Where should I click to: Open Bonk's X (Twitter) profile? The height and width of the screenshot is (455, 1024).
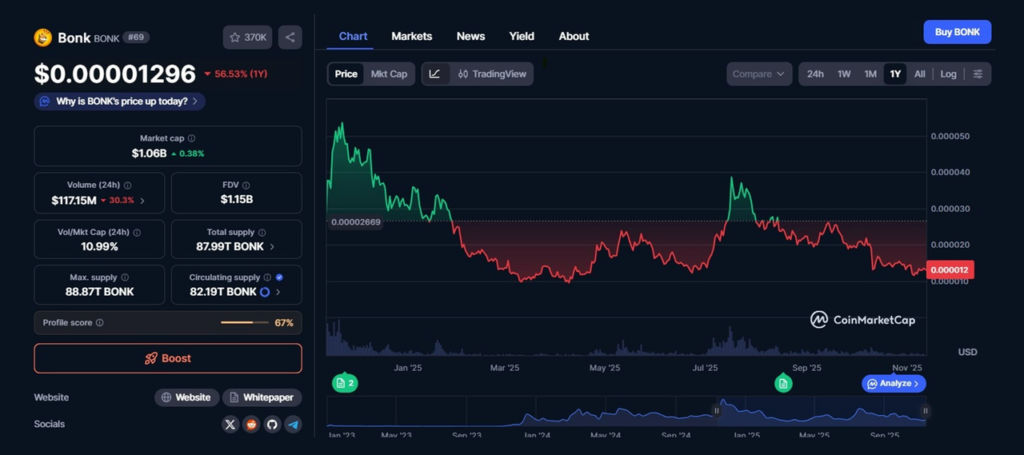coord(230,425)
